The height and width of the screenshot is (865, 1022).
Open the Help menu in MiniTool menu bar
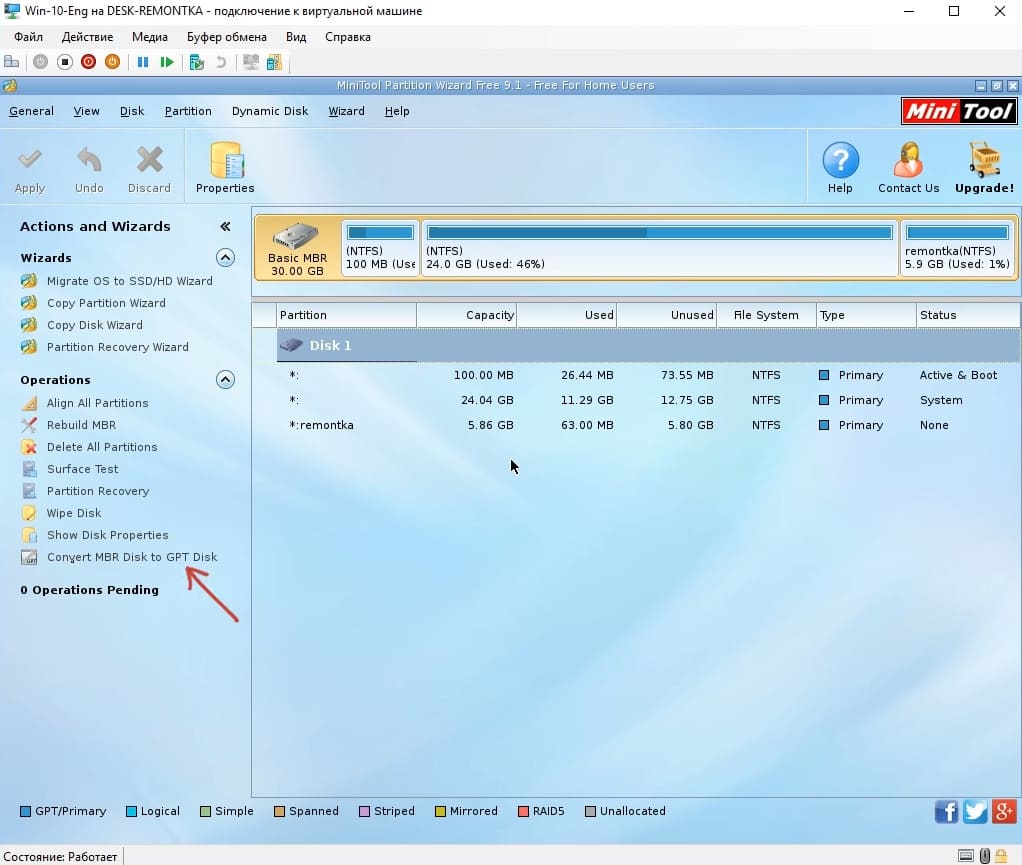[x=397, y=111]
